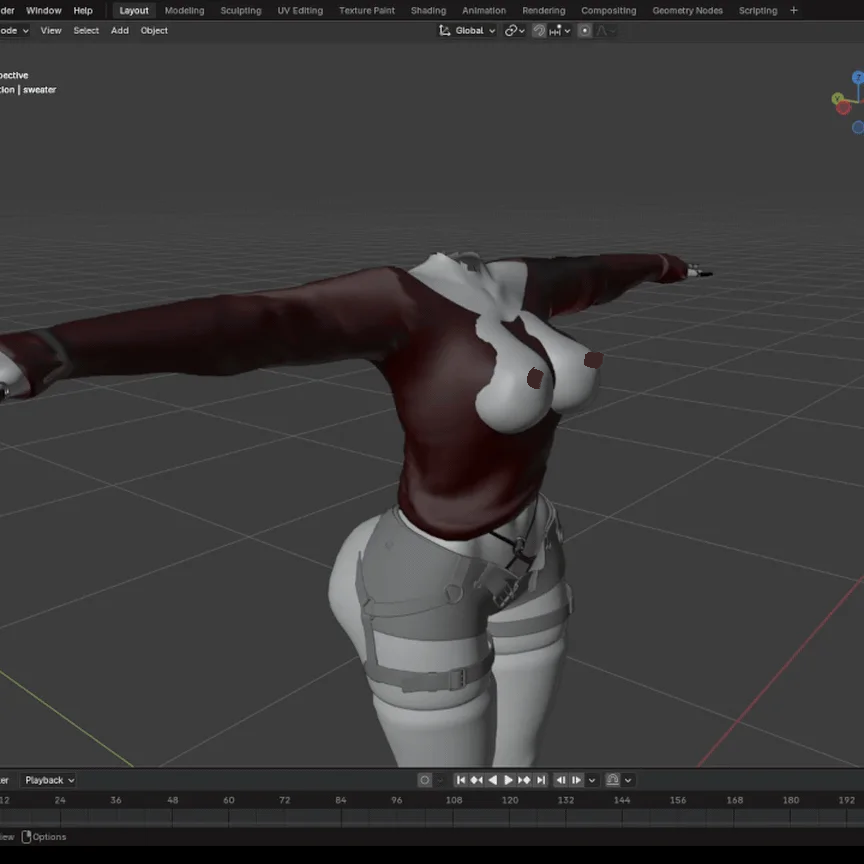This screenshot has width=864, height=864.
Task: Open the snapping options dropdown
Action: (x=560, y=31)
